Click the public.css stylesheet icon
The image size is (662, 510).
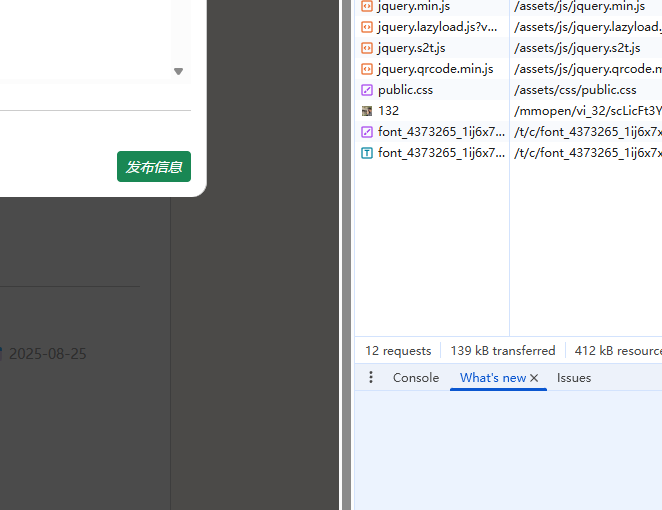tap(367, 90)
